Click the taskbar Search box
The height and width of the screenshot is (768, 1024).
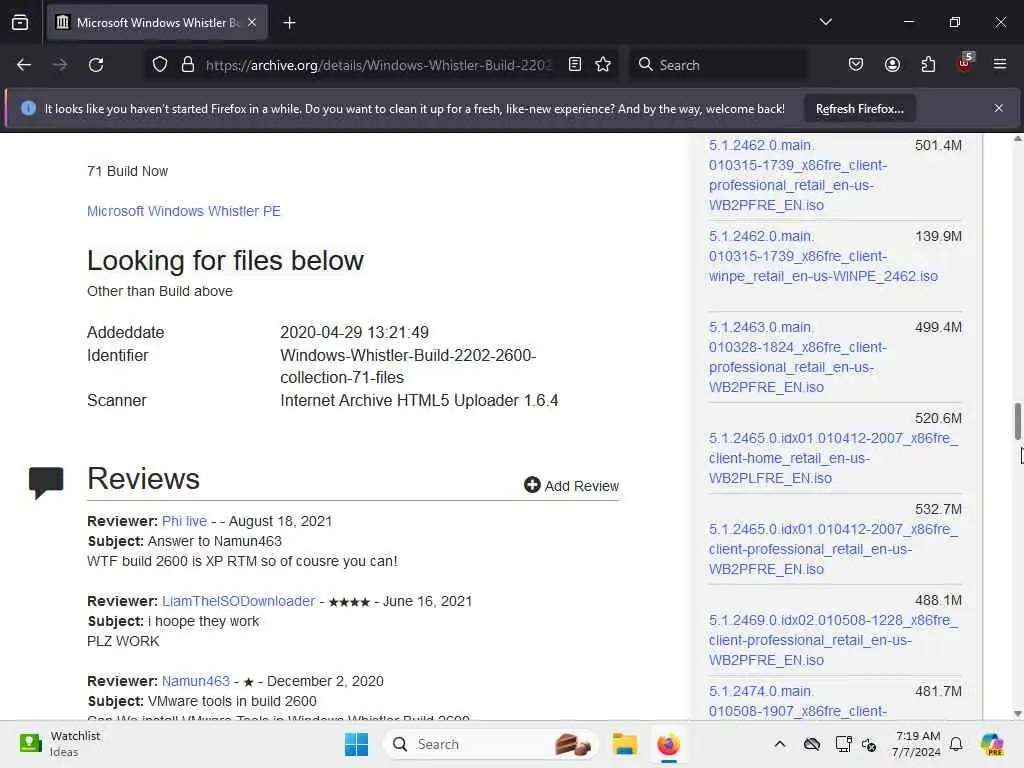coord(491,744)
